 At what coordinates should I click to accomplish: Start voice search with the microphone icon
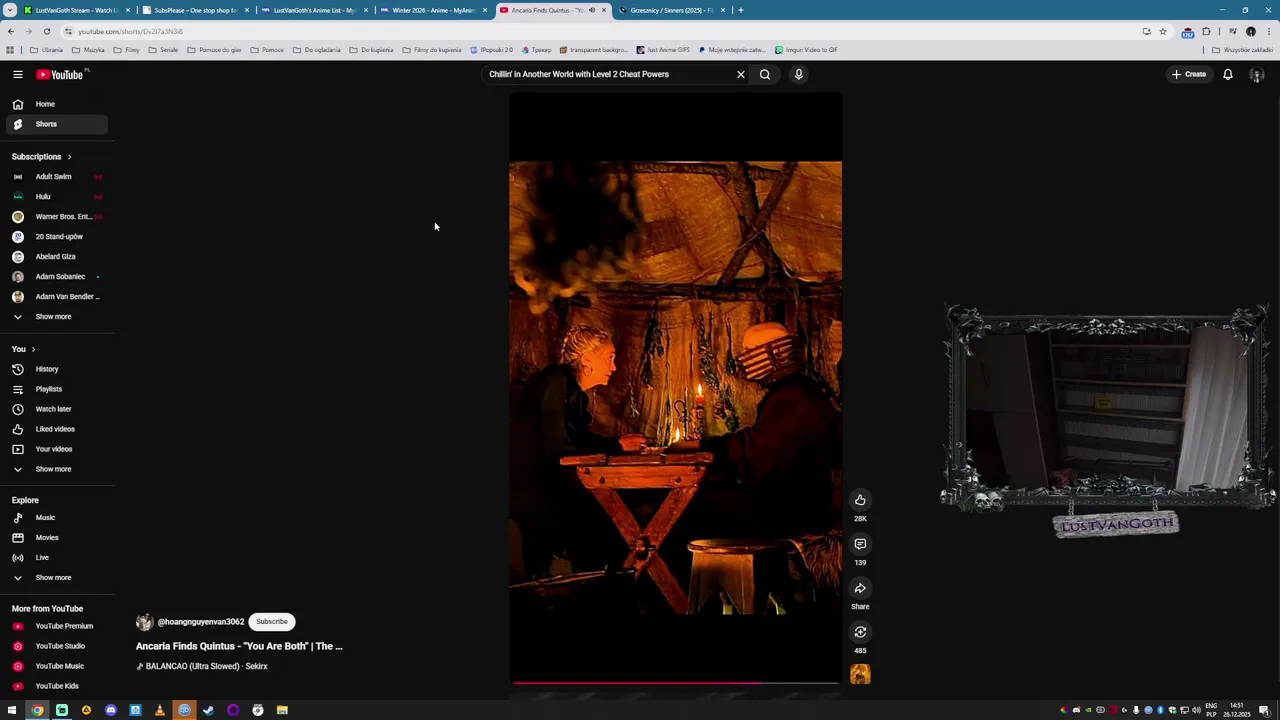click(x=799, y=74)
